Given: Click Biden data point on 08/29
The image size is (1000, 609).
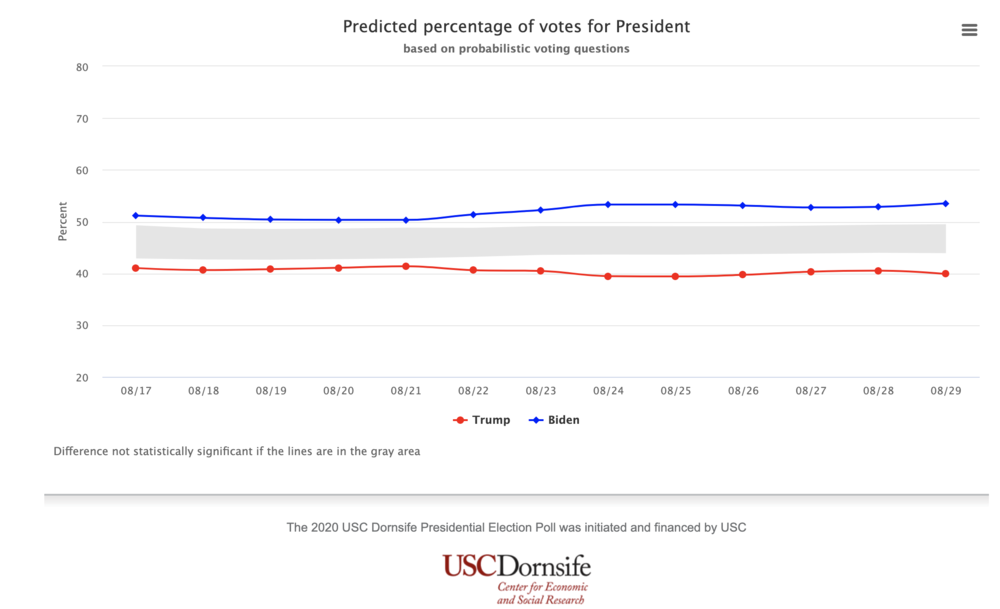Looking at the screenshot, I should (945, 203).
